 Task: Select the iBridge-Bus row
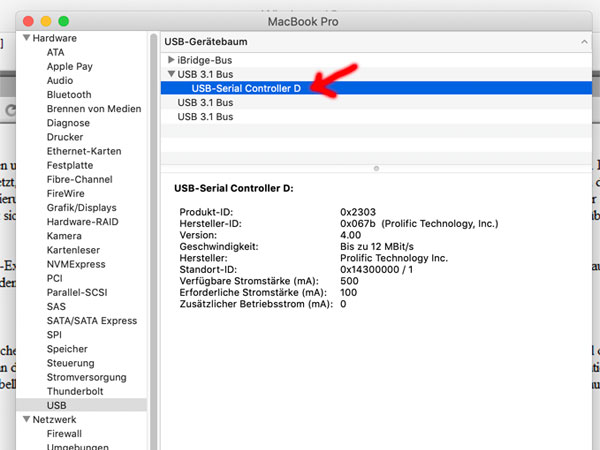tap(376, 60)
